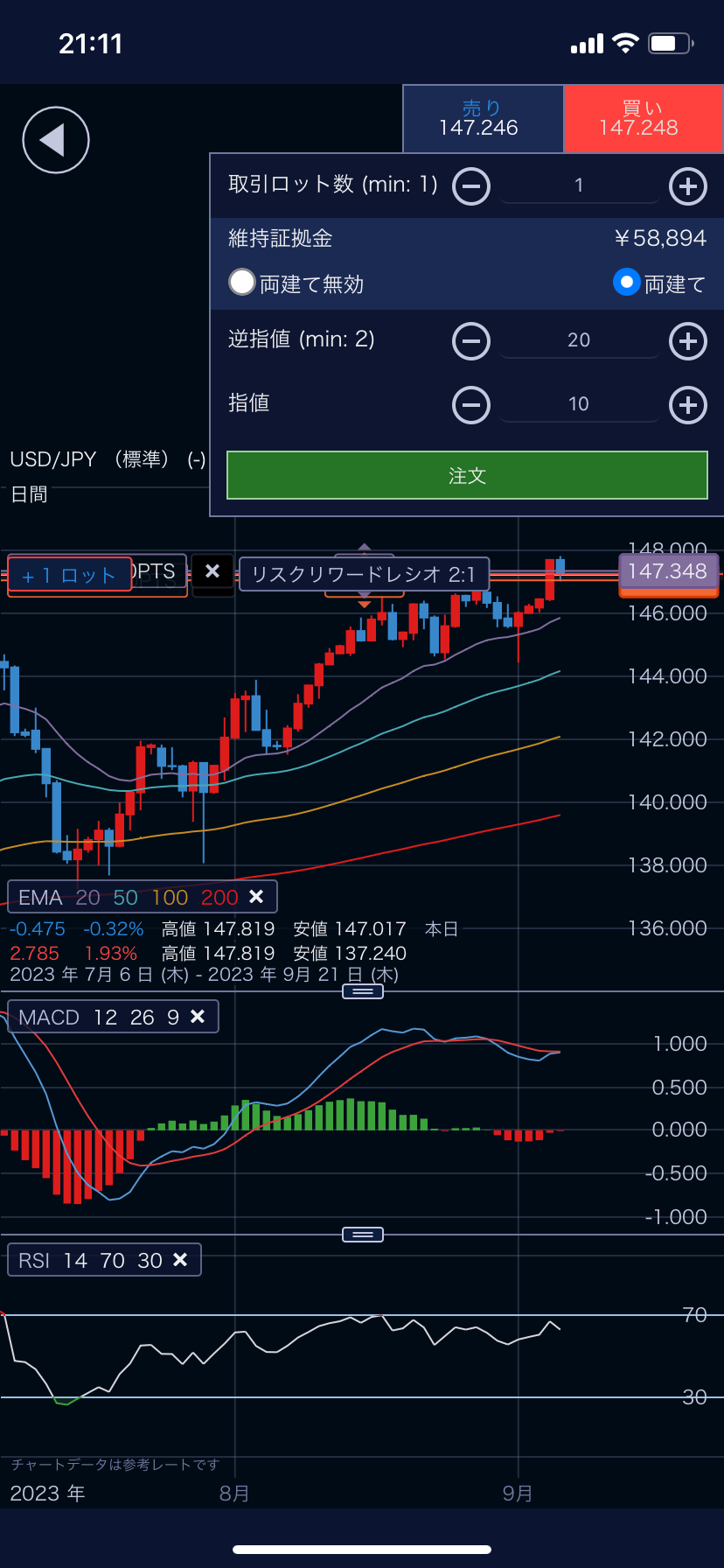Increase lot count with plus icon
This screenshot has width=724, height=1568.
[x=688, y=185]
